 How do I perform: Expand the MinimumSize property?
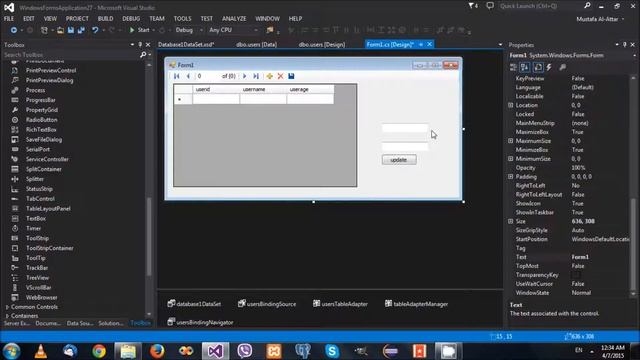click(x=511, y=158)
